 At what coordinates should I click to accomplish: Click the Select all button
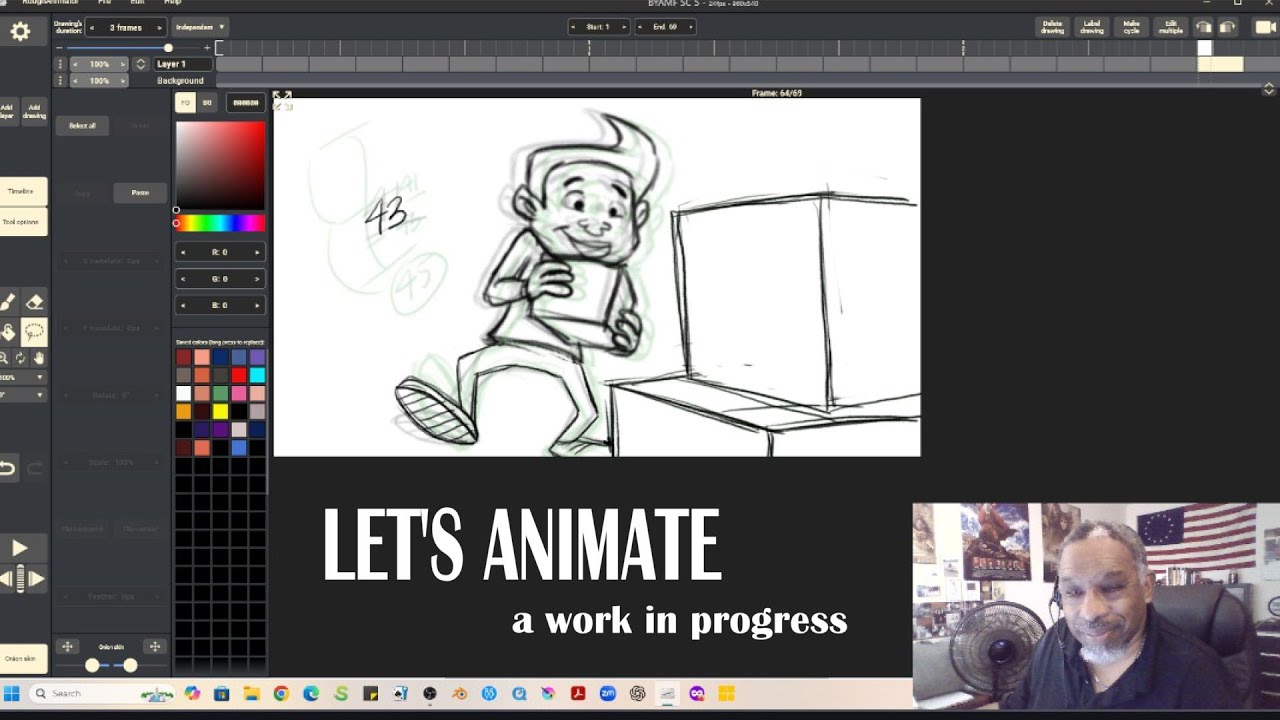[82, 126]
